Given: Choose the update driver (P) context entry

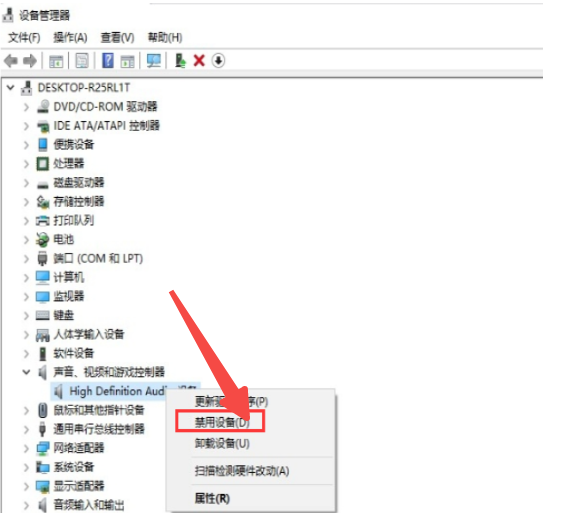Looking at the screenshot, I should click(x=231, y=401).
